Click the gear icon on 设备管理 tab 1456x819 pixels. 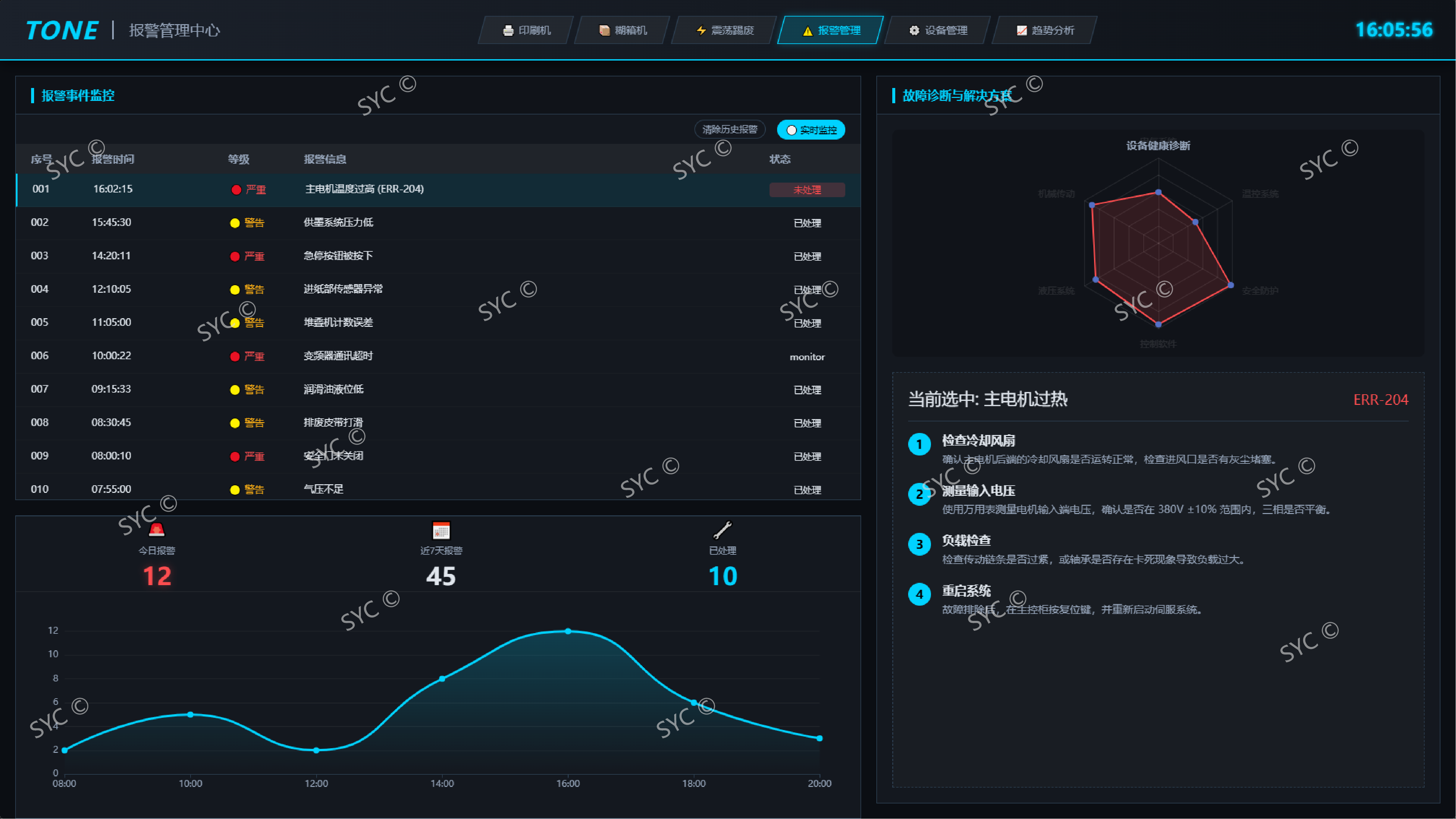(x=914, y=30)
